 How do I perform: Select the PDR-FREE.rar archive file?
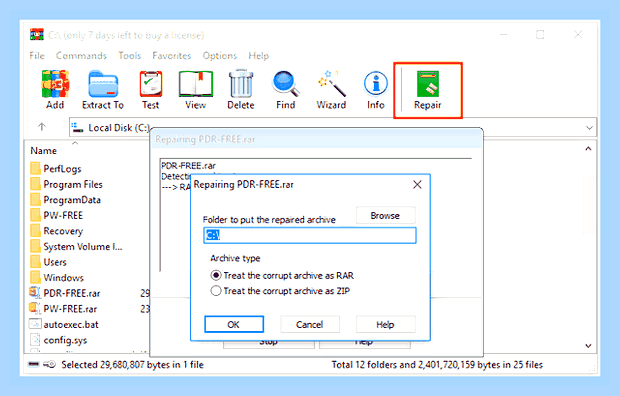click(x=65, y=293)
